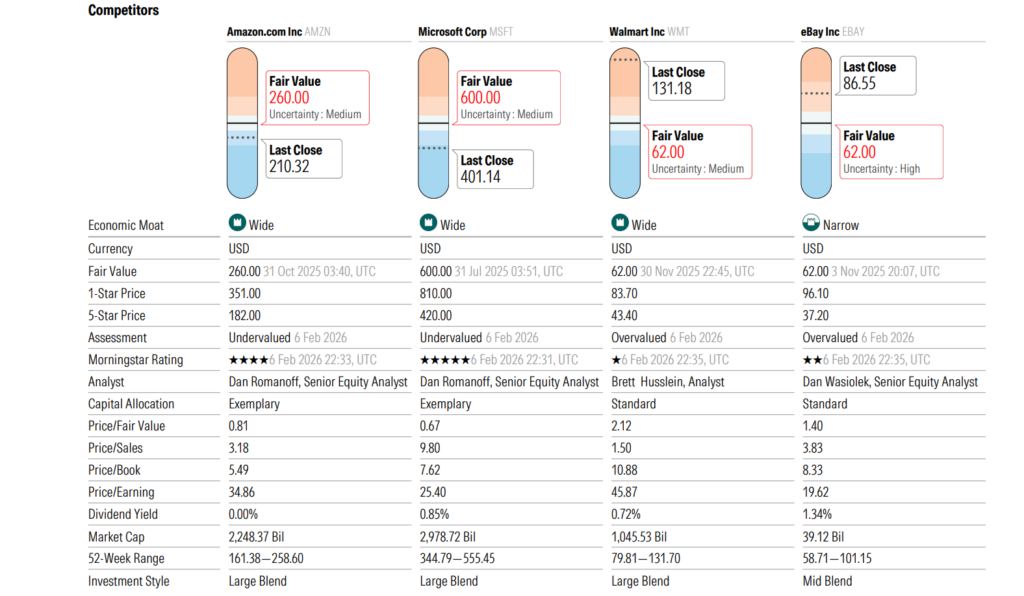This screenshot has height=596, width=1024.
Task: Click Microsoft's wide moat crown icon
Action: [x=428, y=224]
